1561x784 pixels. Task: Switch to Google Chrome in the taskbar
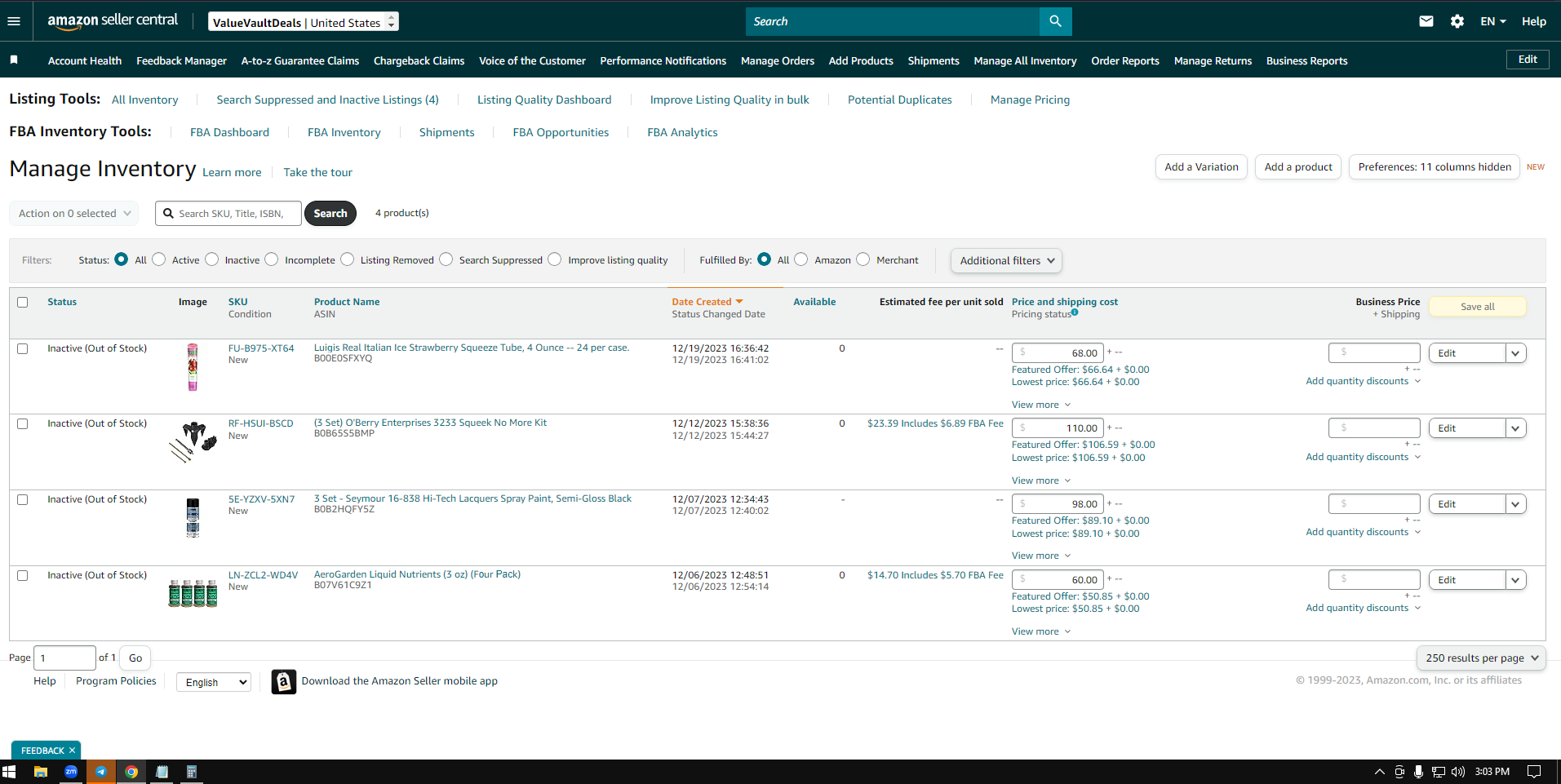[131, 772]
